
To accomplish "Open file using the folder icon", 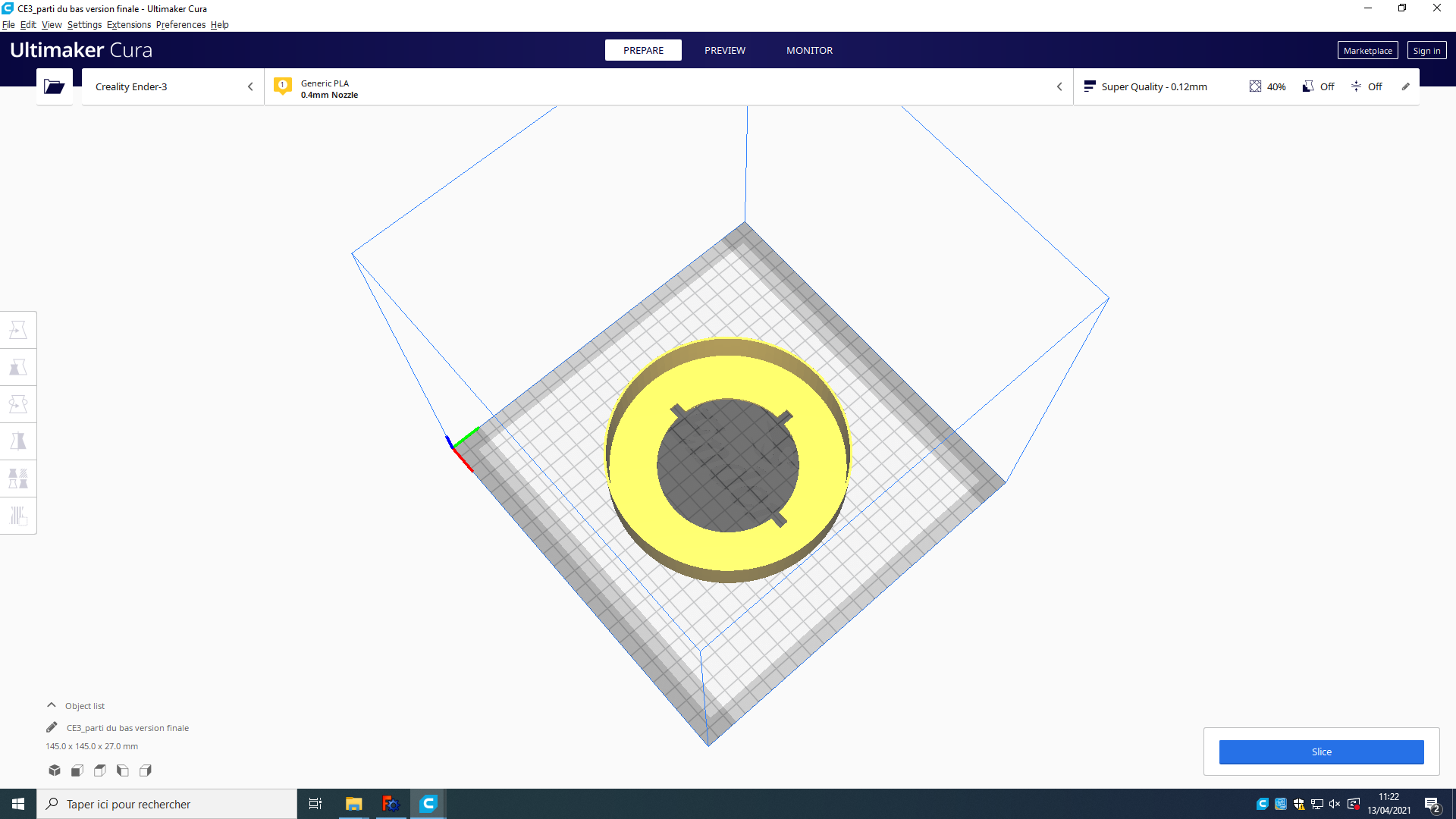I will pyautogui.click(x=54, y=86).
